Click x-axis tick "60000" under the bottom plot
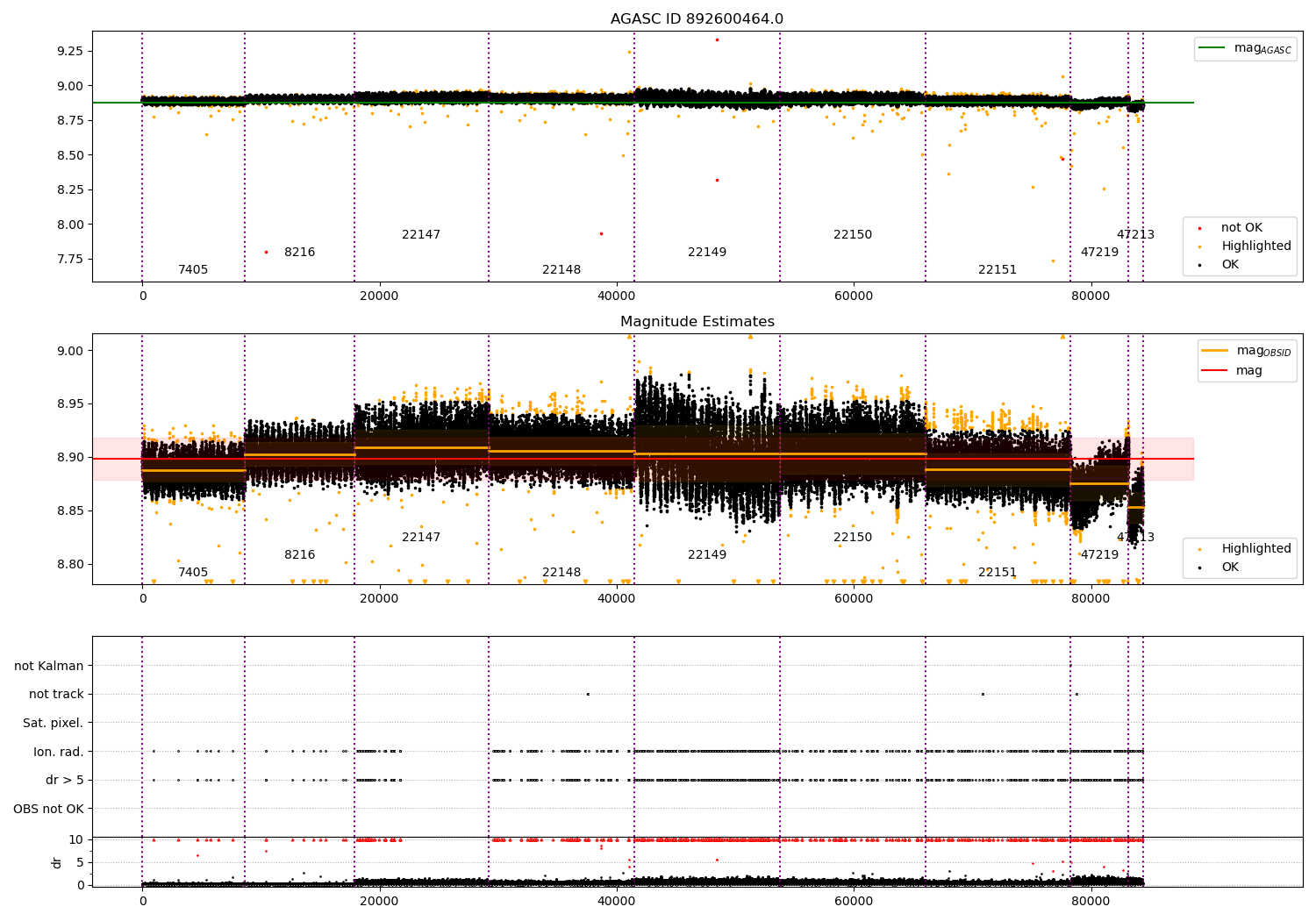The height and width of the screenshot is (921, 1316). pos(853,901)
